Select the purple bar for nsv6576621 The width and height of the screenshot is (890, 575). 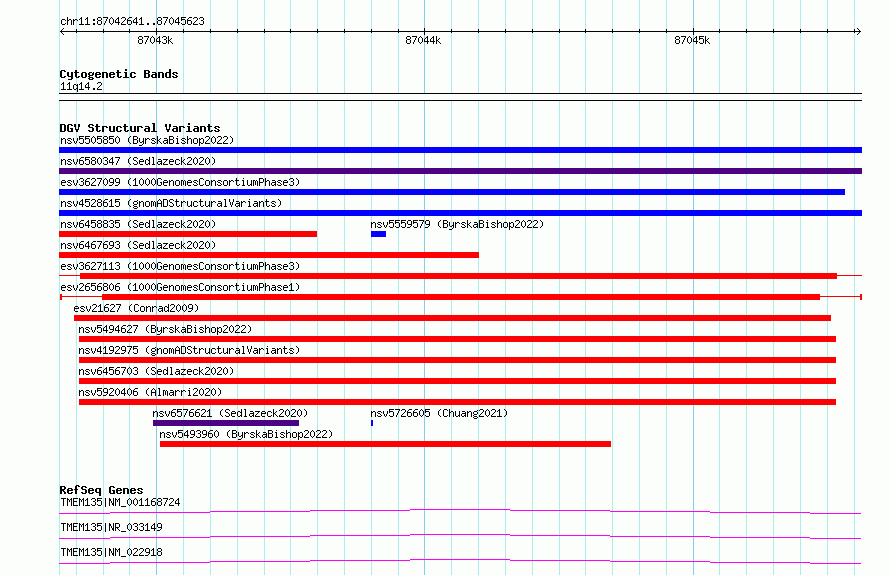click(x=226, y=423)
